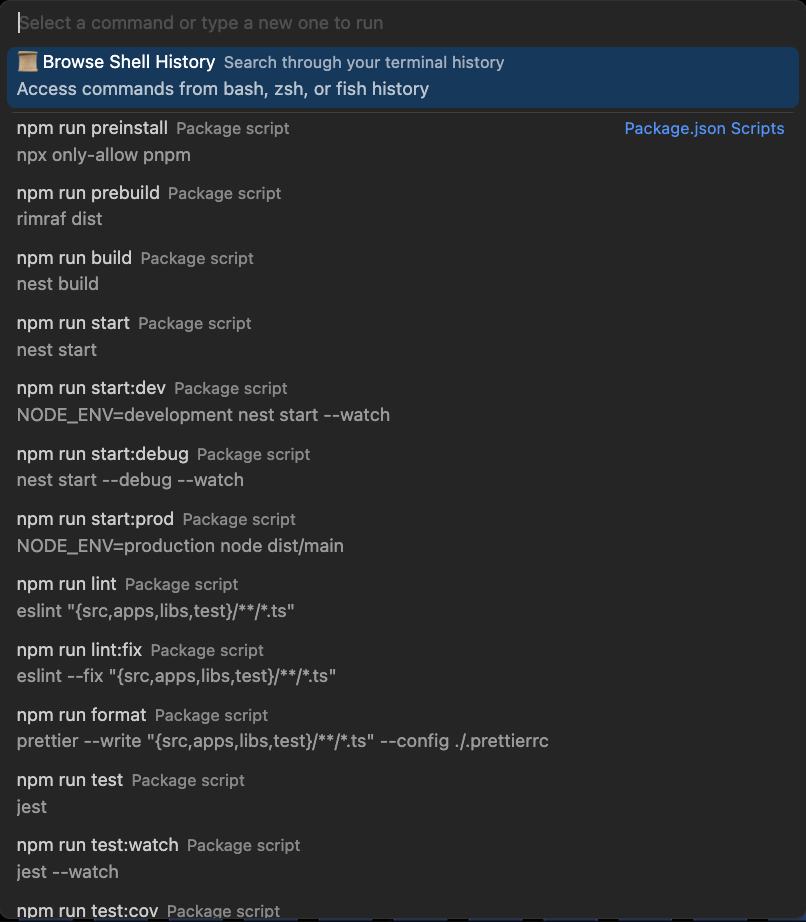Open the Package.json Scripts link
806x922 pixels.
704,129
